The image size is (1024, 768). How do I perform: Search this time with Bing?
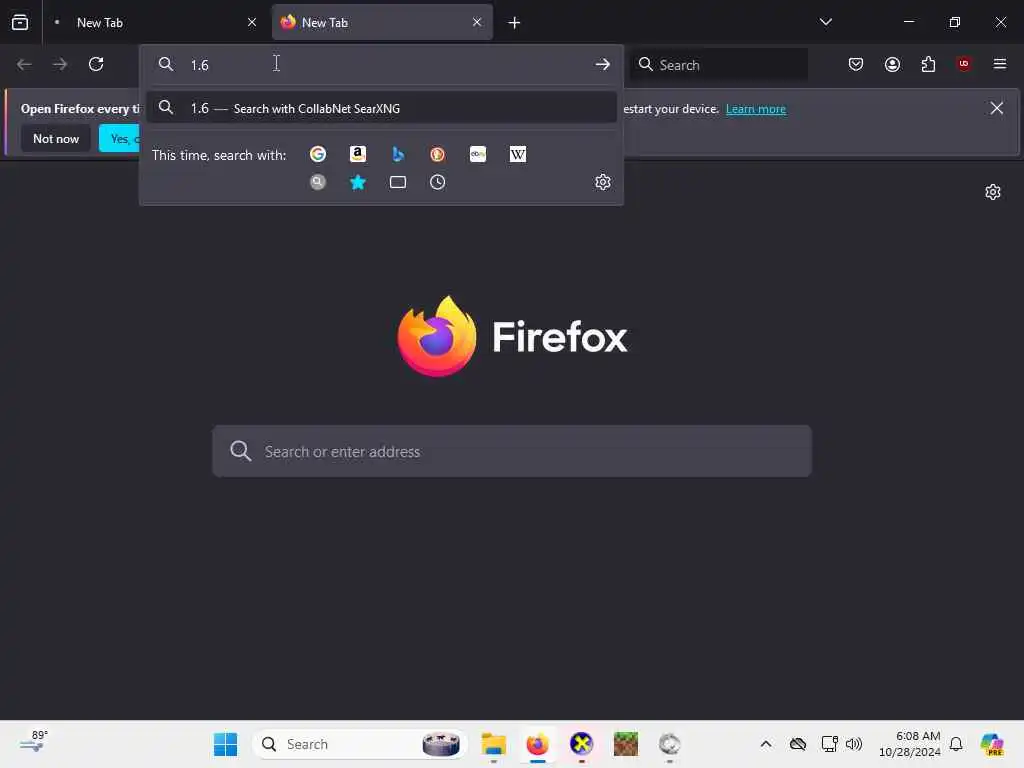point(398,154)
